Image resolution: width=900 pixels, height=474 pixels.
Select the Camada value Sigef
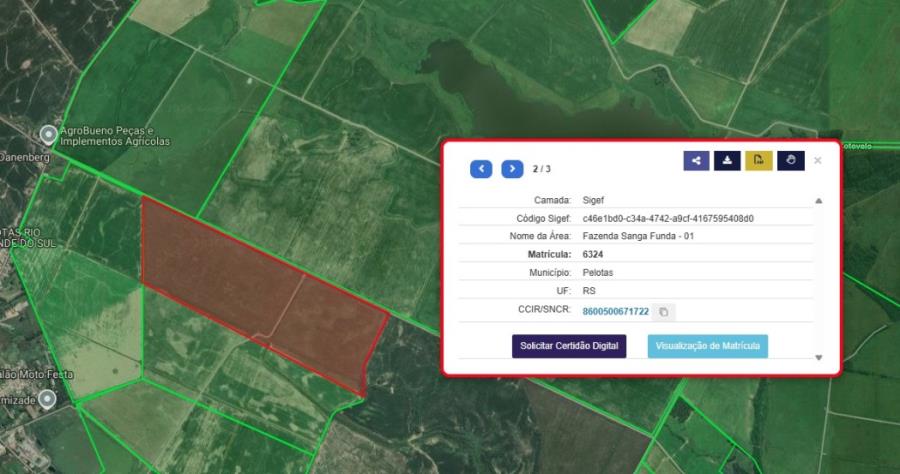pos(593,200)
